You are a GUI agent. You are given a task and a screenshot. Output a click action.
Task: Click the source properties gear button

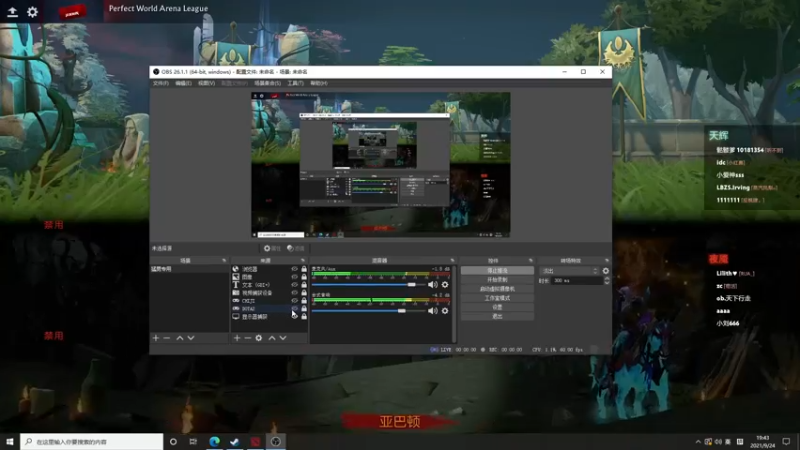pyautogui.click(x=272, y=248)
